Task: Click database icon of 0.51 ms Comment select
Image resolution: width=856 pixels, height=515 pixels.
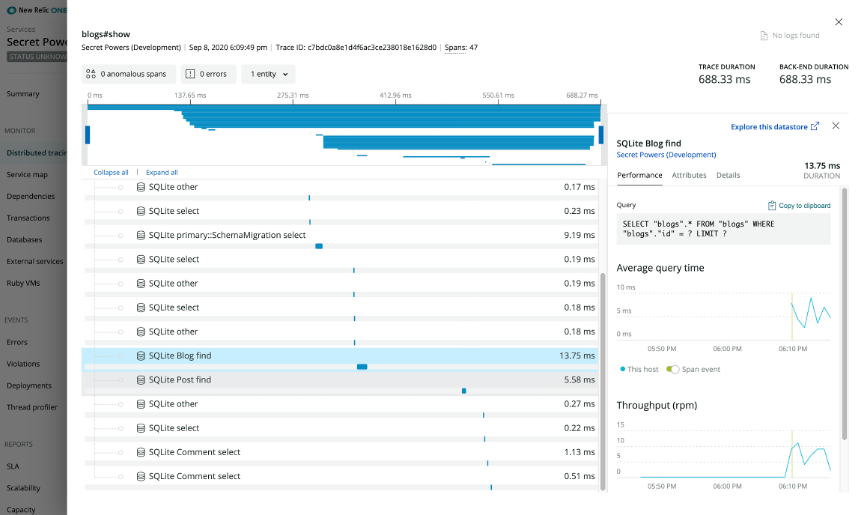Action: point(140,476)
